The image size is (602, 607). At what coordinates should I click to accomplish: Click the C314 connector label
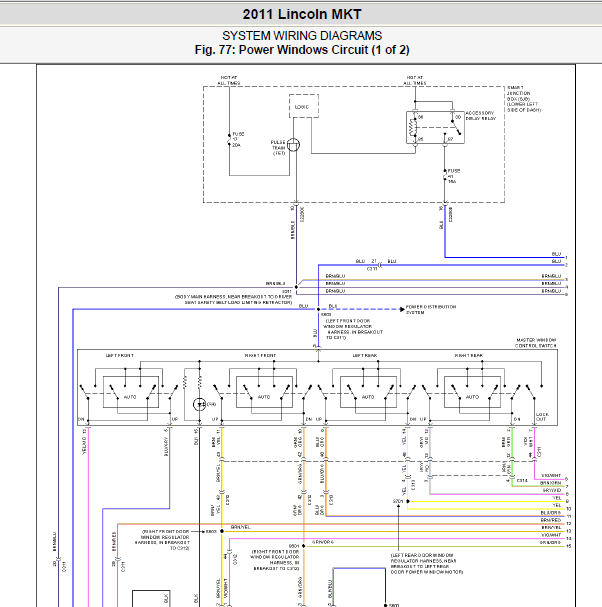522,480
